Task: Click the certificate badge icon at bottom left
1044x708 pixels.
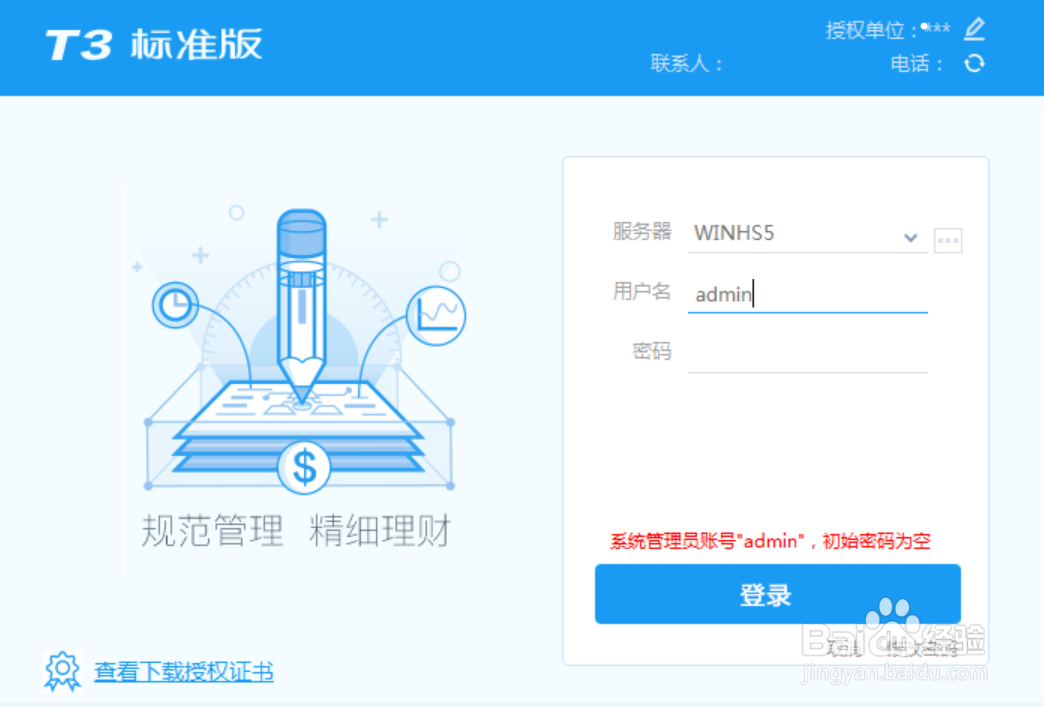Action: tap(62, 671)
